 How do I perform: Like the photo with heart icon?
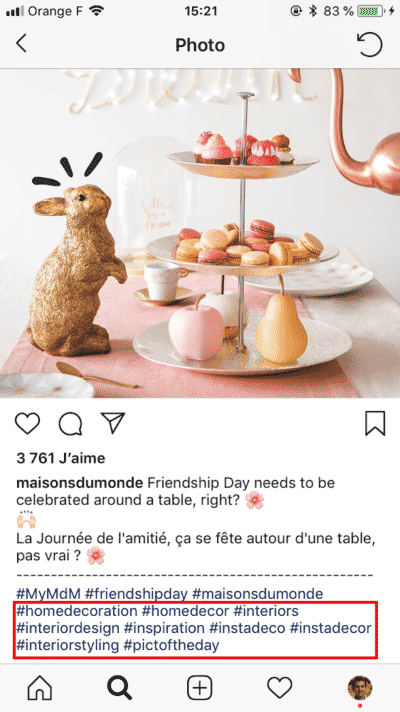tap(27, 424)
